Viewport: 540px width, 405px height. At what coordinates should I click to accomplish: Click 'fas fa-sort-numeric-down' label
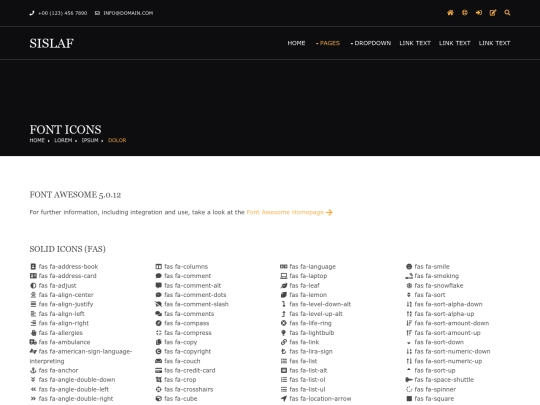[452, 352]
